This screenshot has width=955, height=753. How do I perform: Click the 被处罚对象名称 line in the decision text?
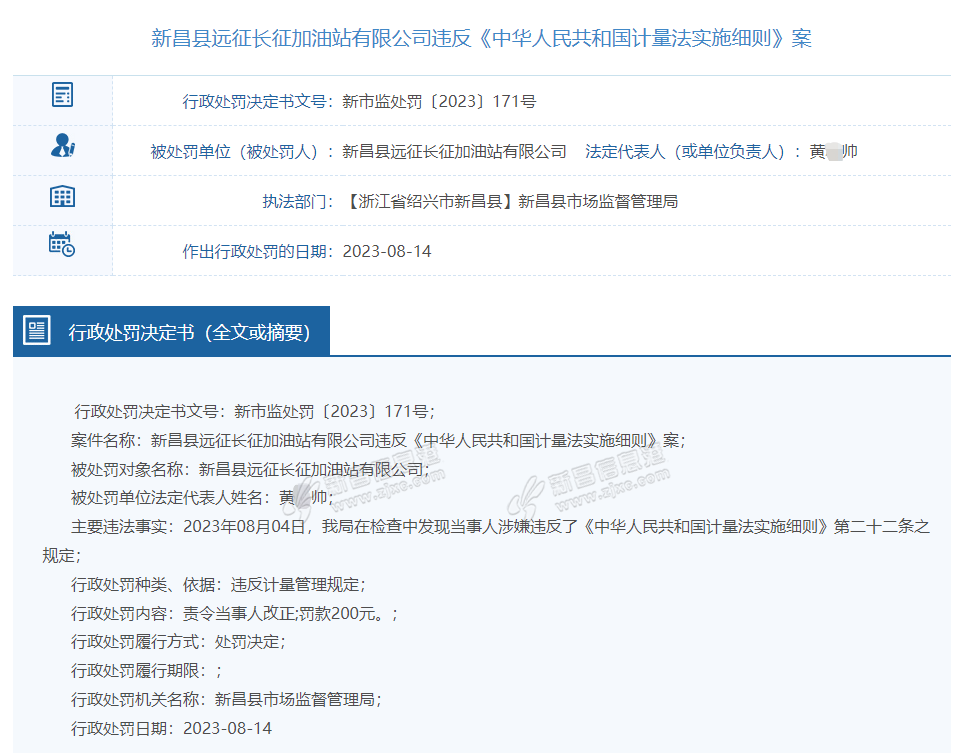(x=250, y=469)
